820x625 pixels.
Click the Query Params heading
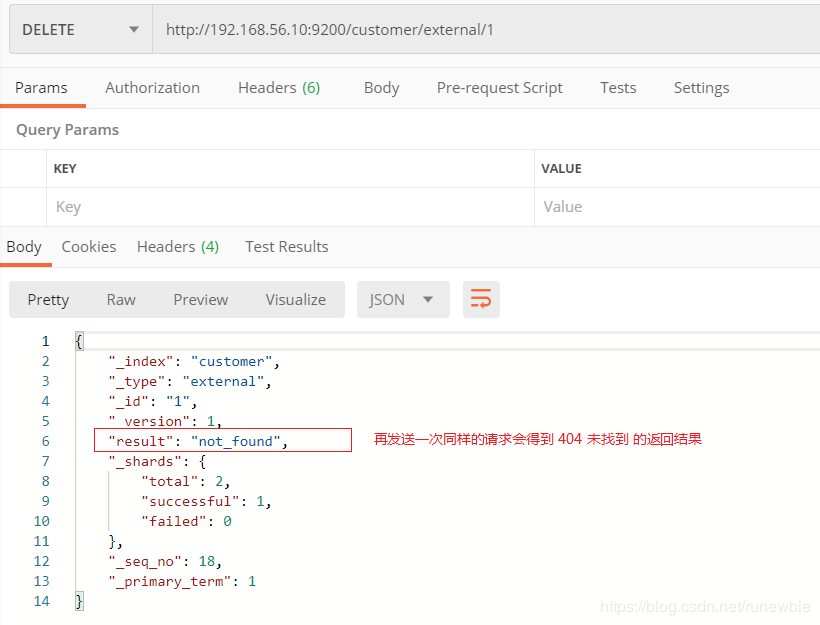click(67, 130)
